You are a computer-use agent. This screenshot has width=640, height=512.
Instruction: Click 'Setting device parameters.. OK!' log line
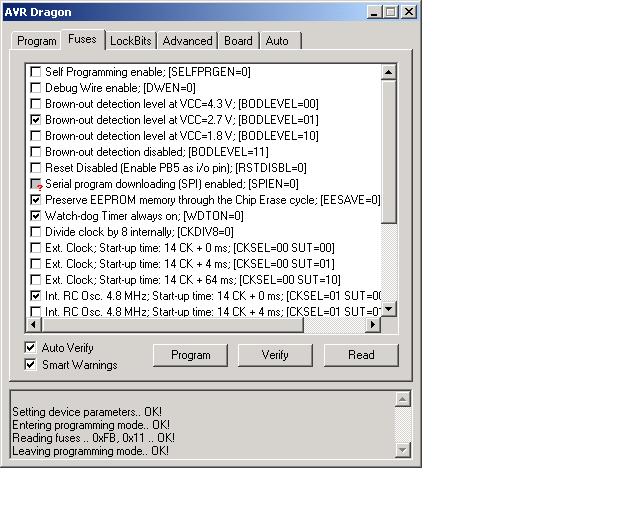(87, 412)
